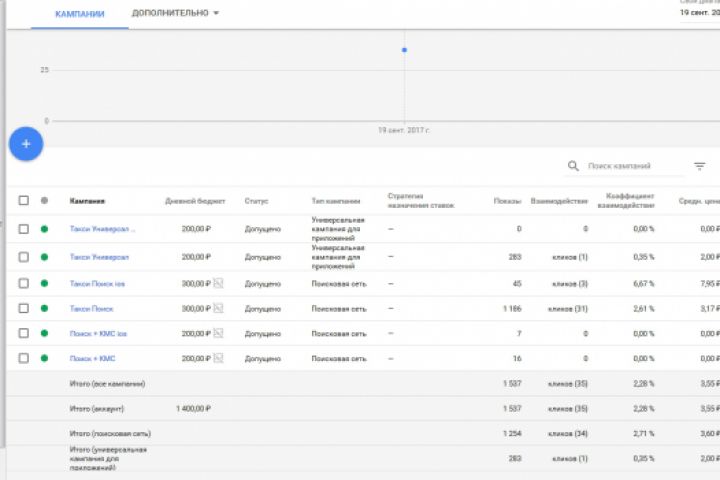Click budget chart icon in Такси Поиск ios row

[x=218, y=283]
